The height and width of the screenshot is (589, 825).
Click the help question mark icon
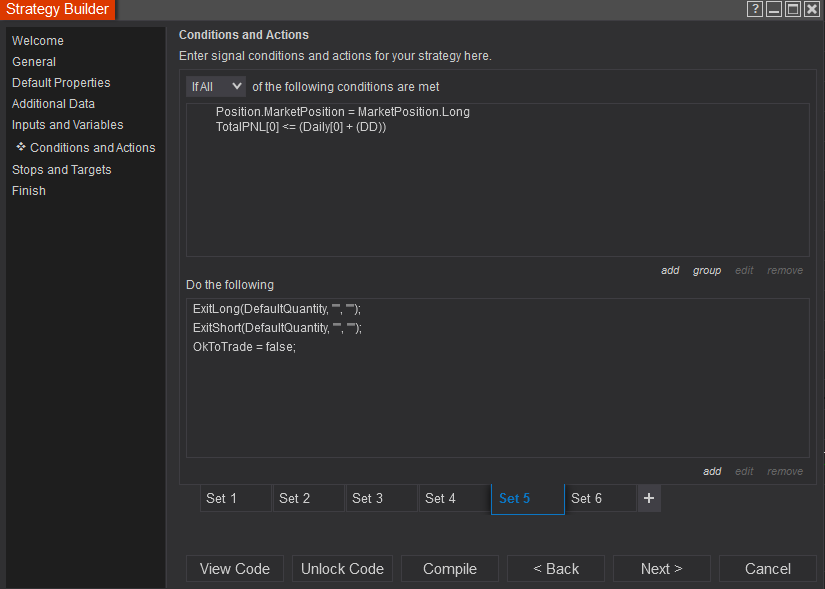(756, 9)
